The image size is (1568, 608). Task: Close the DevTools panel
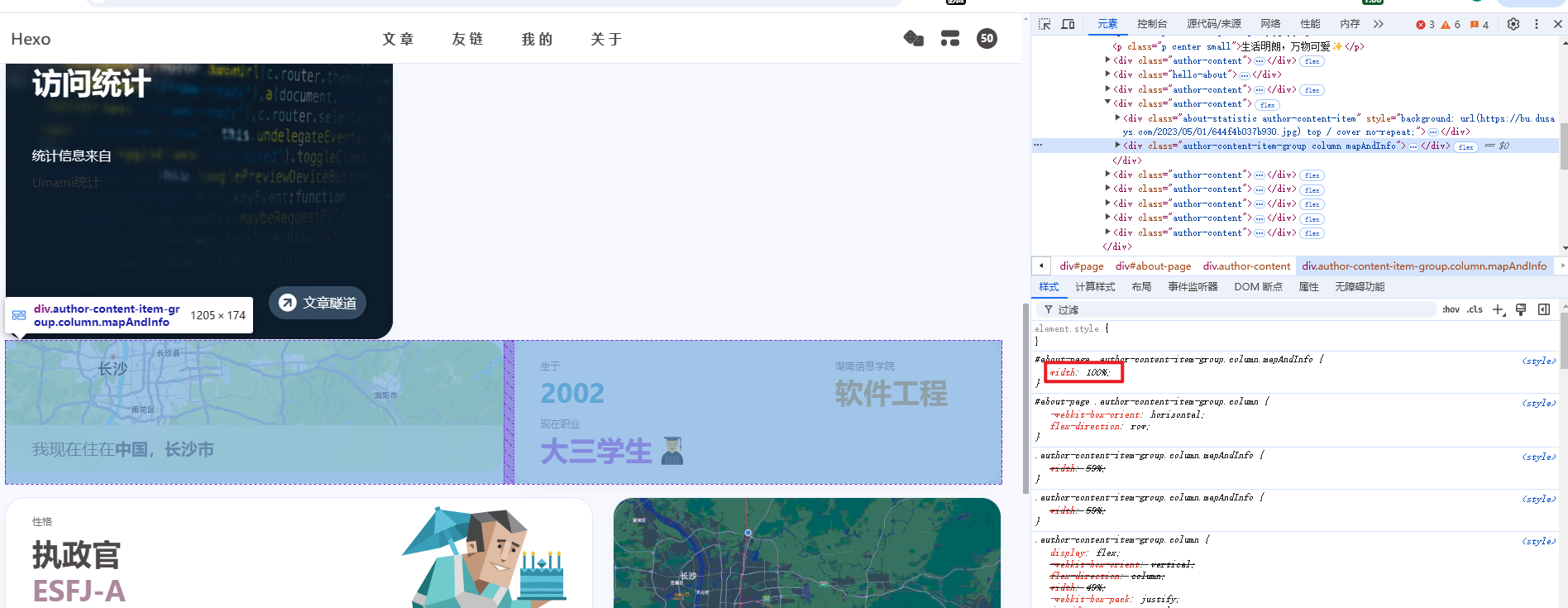coord(1557,24)
